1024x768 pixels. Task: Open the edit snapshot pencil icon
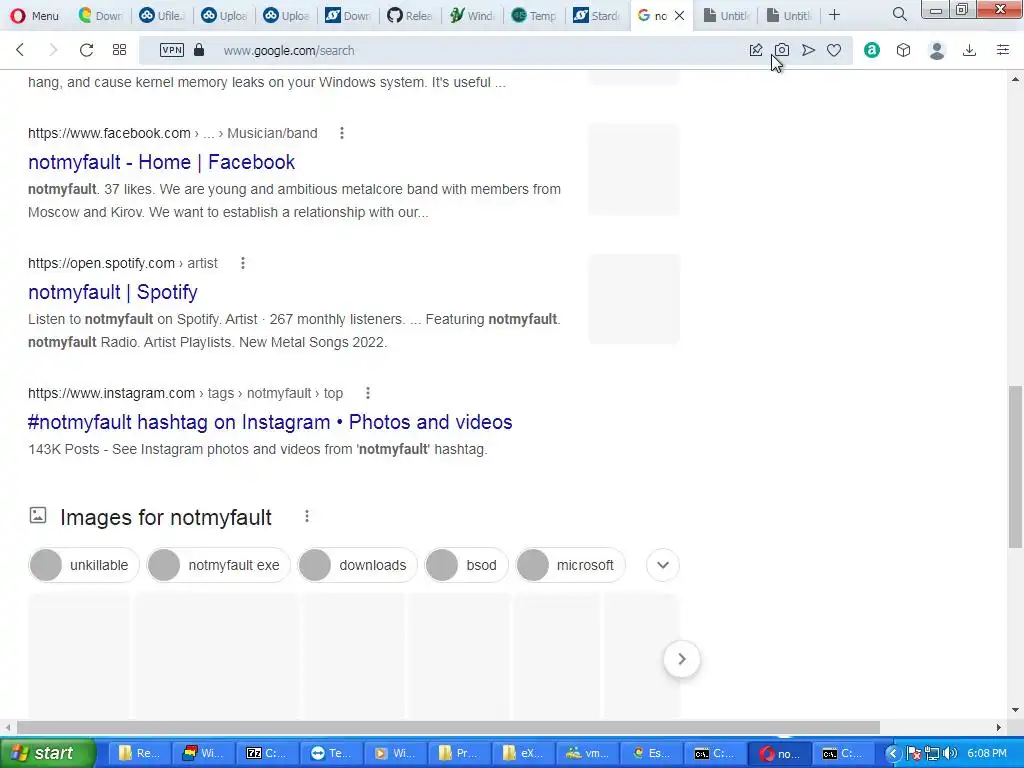tap(756, 50)
